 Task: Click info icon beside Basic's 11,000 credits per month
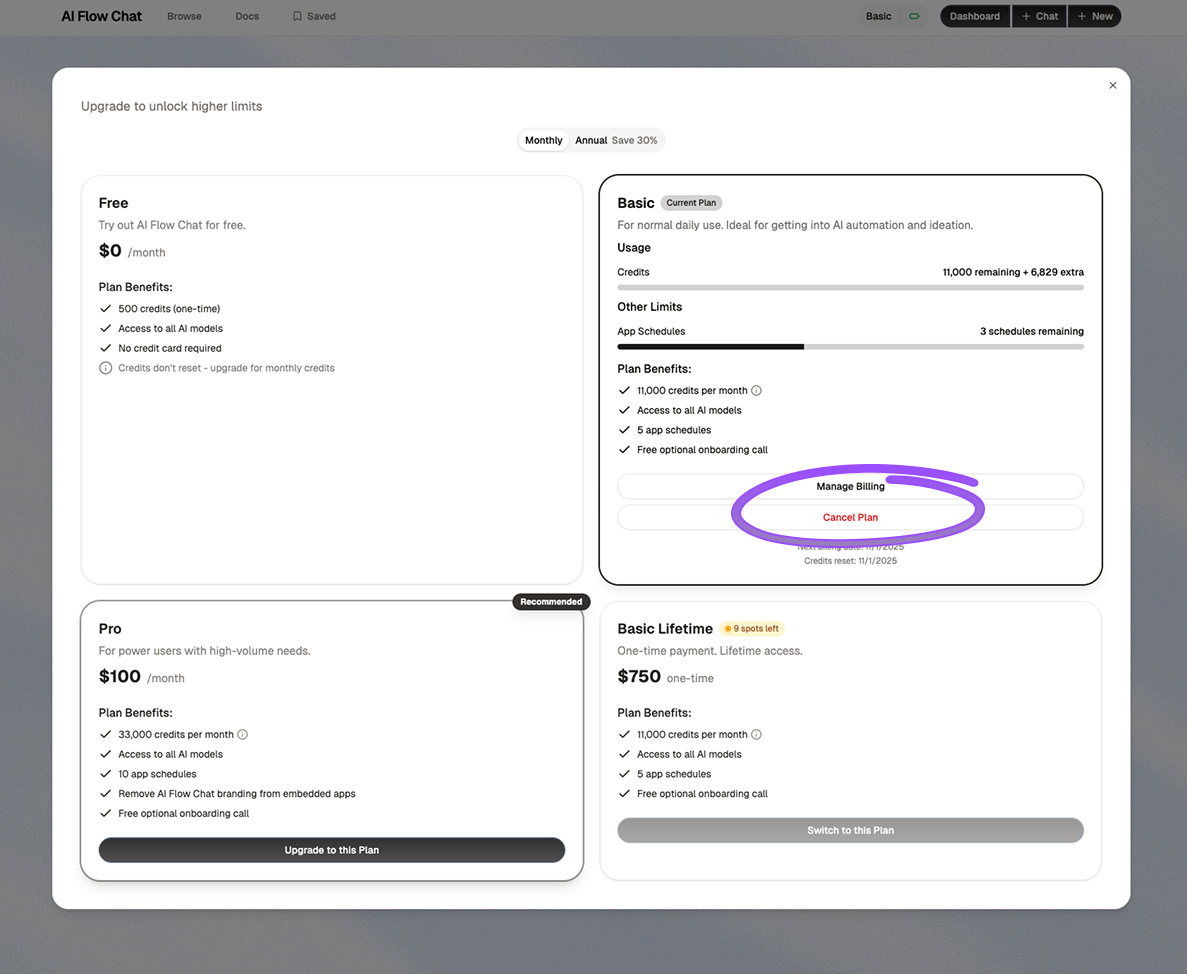756,391
